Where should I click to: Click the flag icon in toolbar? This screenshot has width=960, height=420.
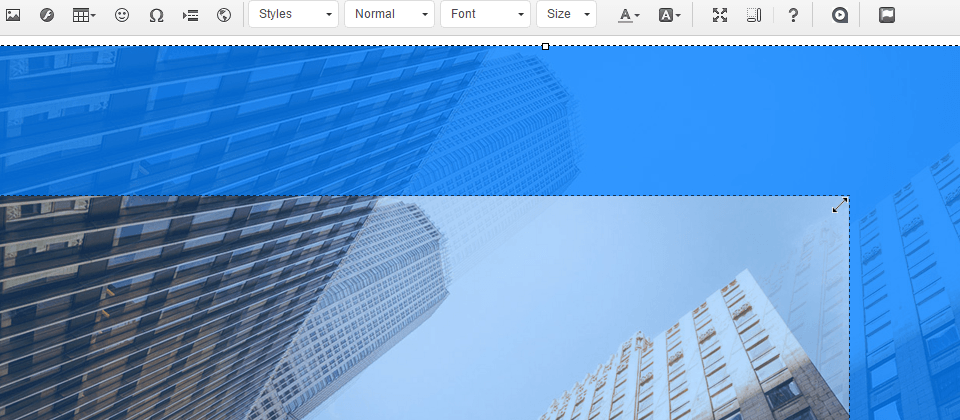(886, 15)
